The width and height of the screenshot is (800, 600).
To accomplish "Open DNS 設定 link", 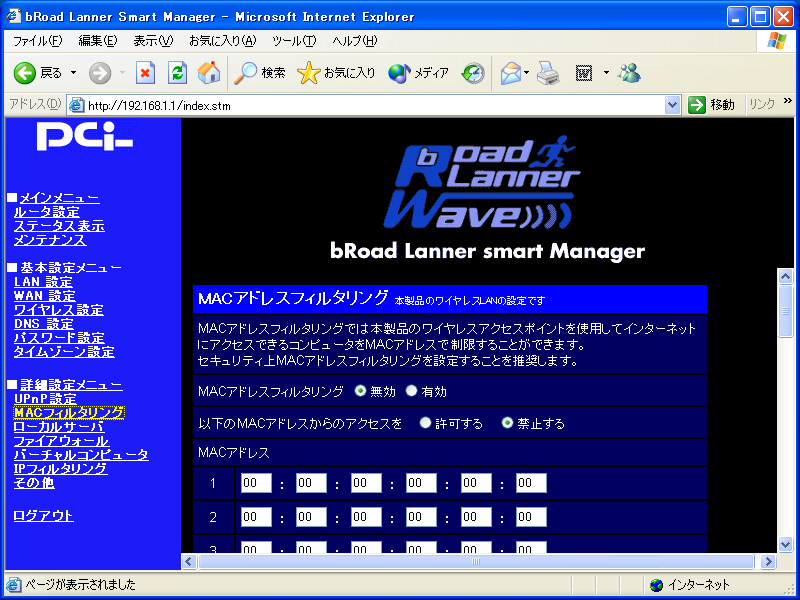I will tap(44, 323).
